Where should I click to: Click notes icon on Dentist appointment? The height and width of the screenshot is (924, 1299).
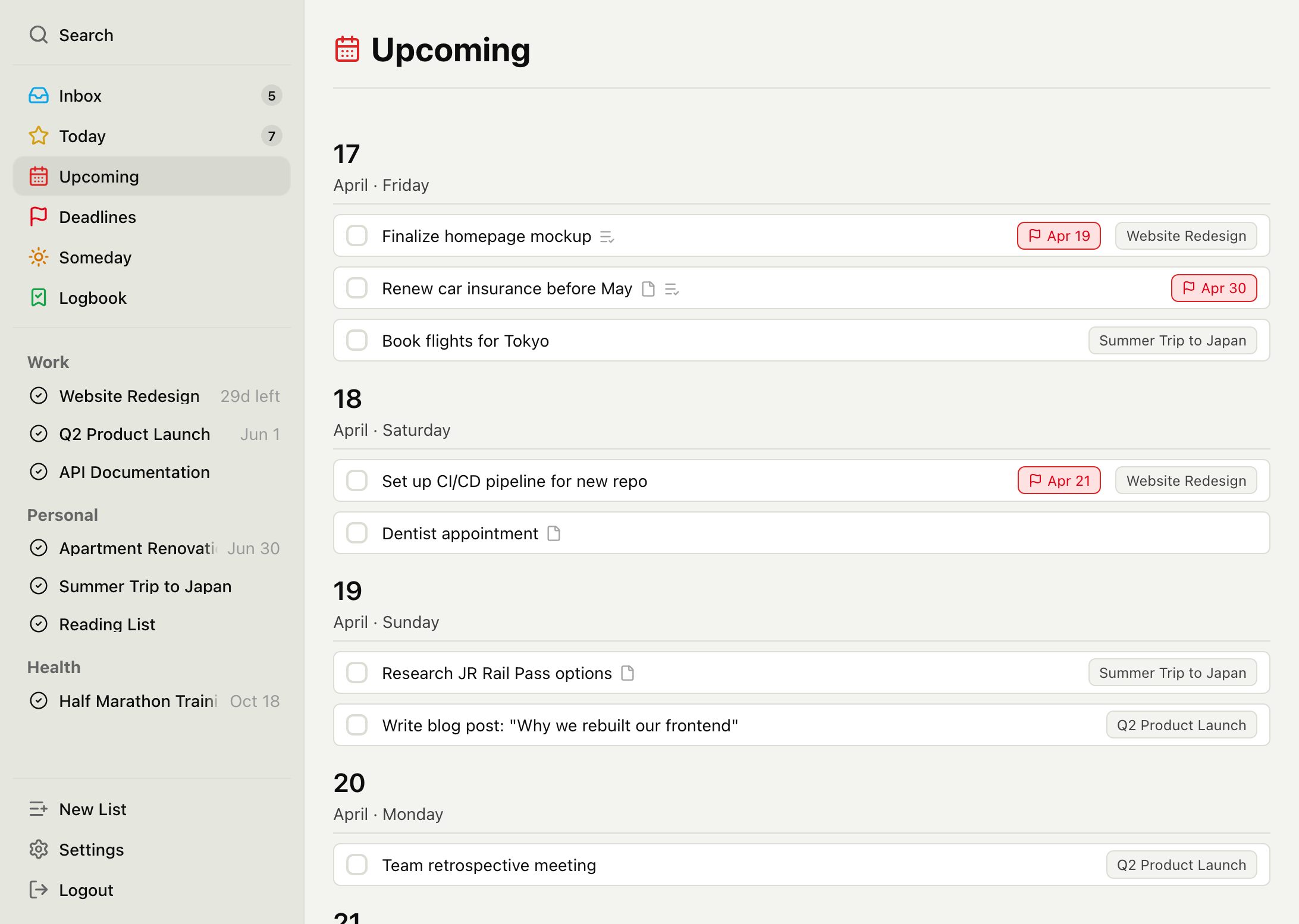(554, 533)
